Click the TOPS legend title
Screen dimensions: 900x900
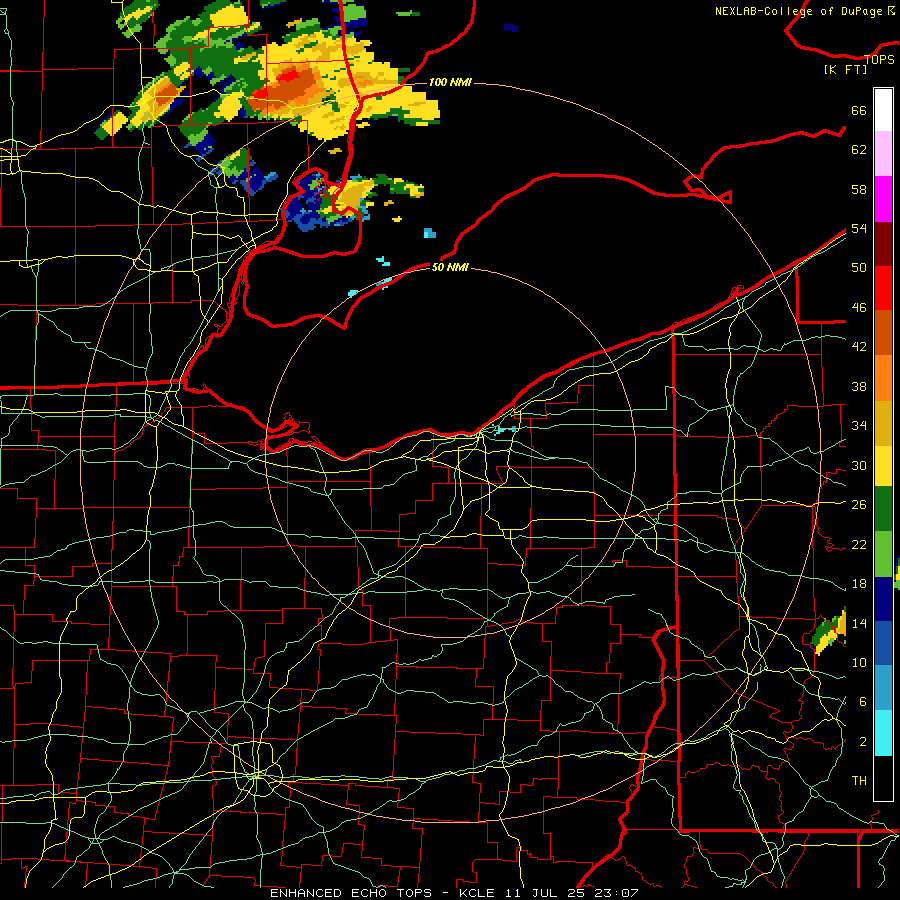[x=879, y=60]
